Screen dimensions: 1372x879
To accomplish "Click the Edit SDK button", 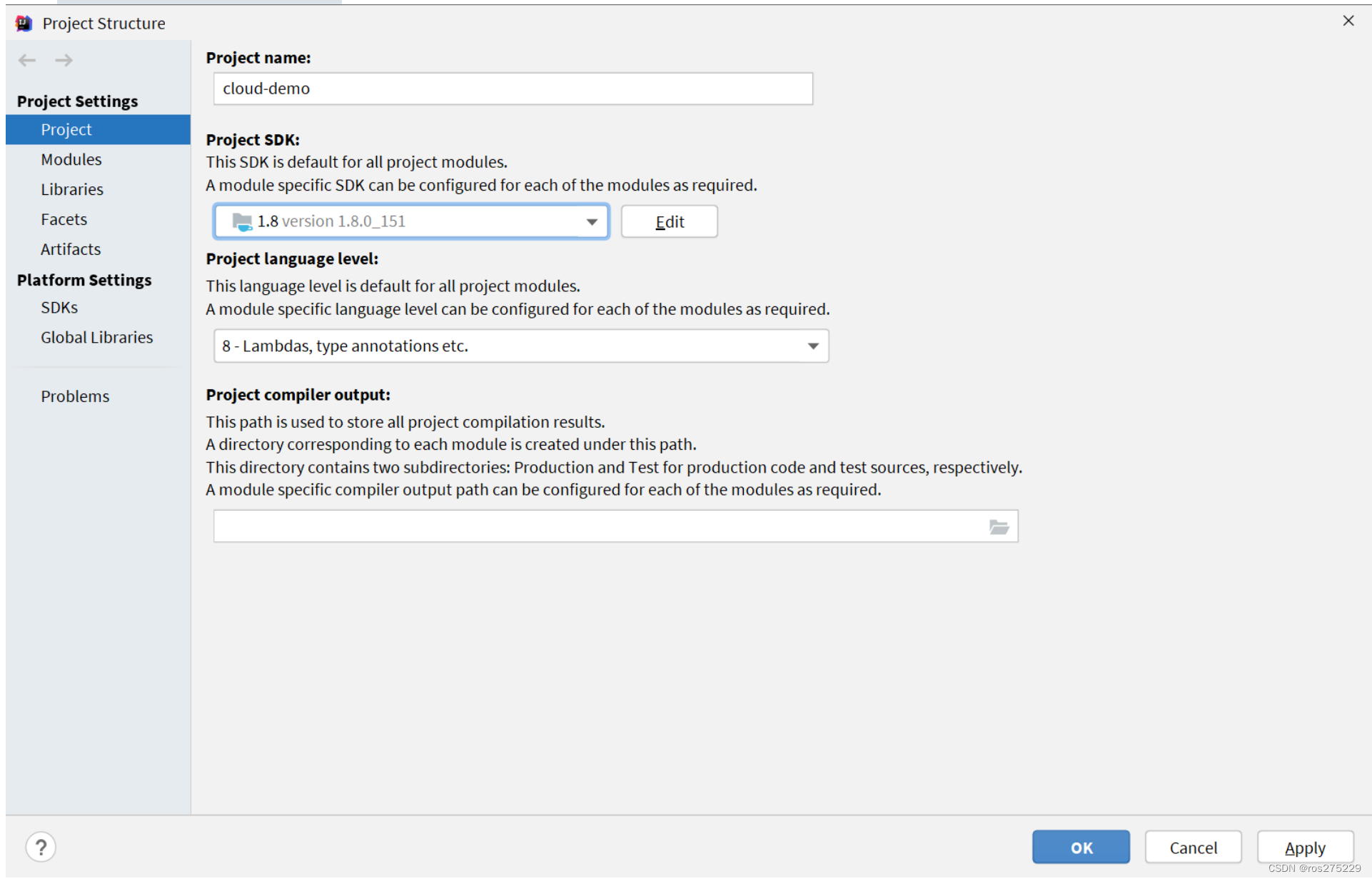I will [669, 222].
